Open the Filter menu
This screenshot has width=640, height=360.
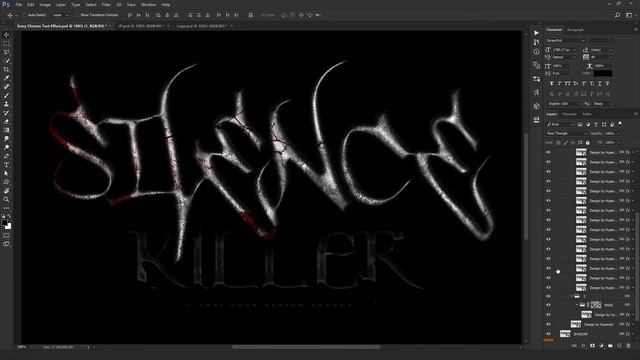click(x=106, y=4)
